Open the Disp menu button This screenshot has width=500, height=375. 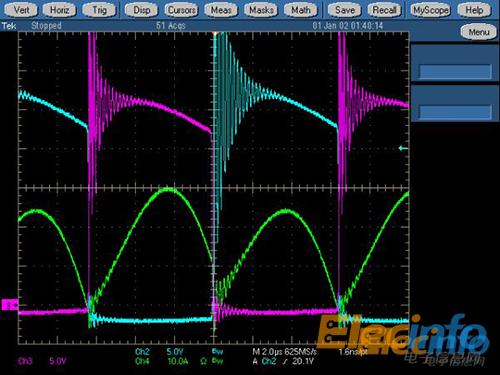click(x=142, y=10)
